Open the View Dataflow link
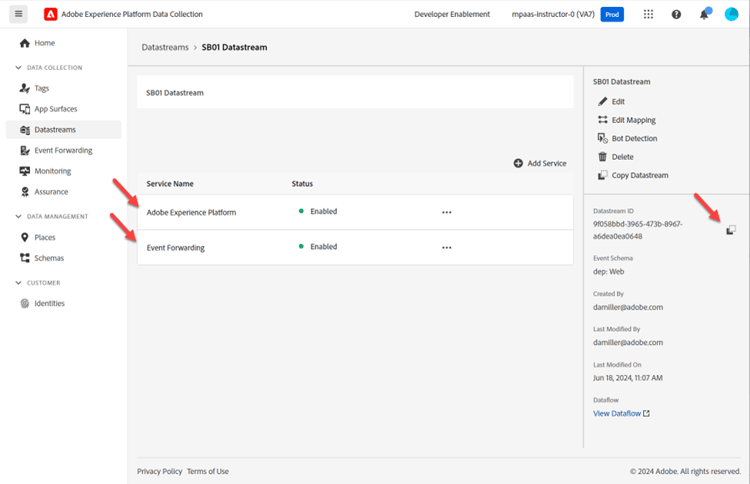The width and height of the screenshot is (750, 484). (617, 413)
